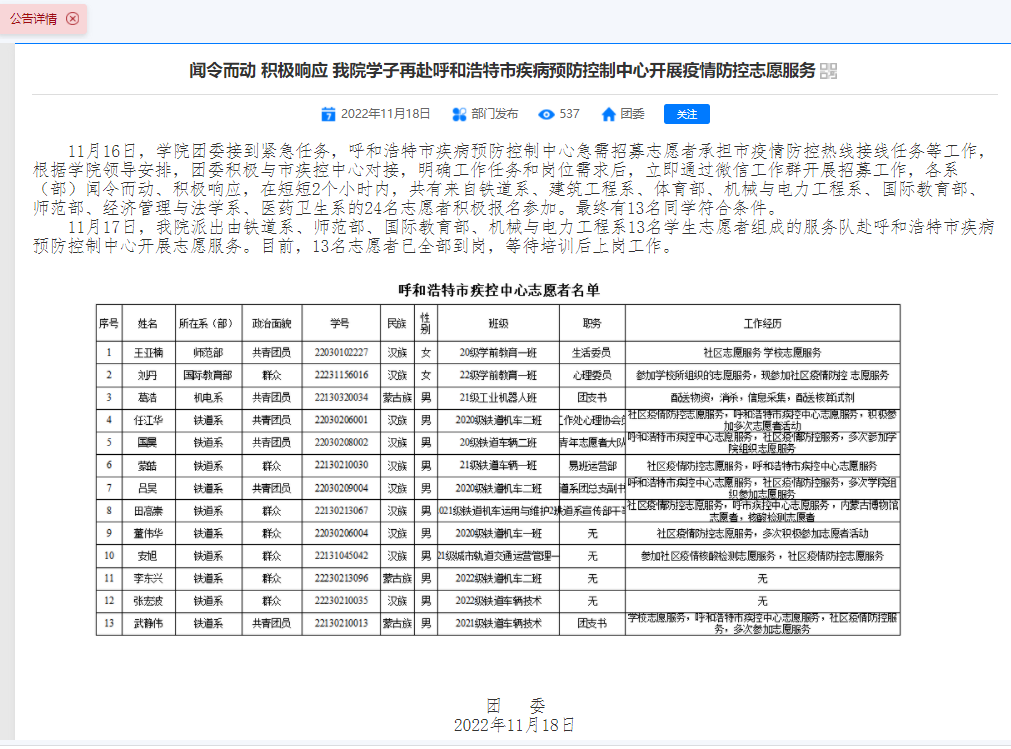Click student number 22130210030

point(341,465)
